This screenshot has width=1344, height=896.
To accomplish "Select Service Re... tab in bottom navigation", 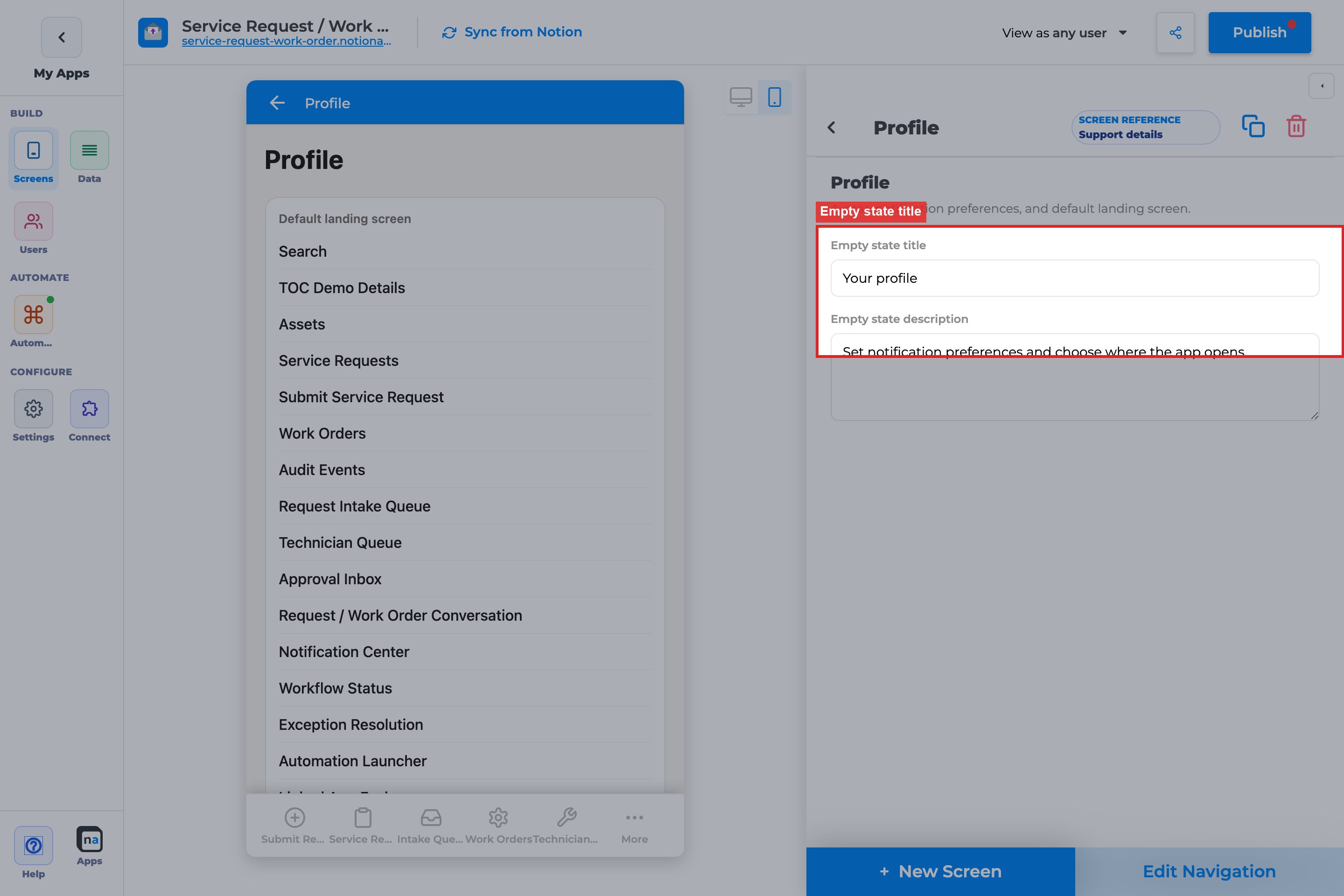I will [x=361, y=825].
